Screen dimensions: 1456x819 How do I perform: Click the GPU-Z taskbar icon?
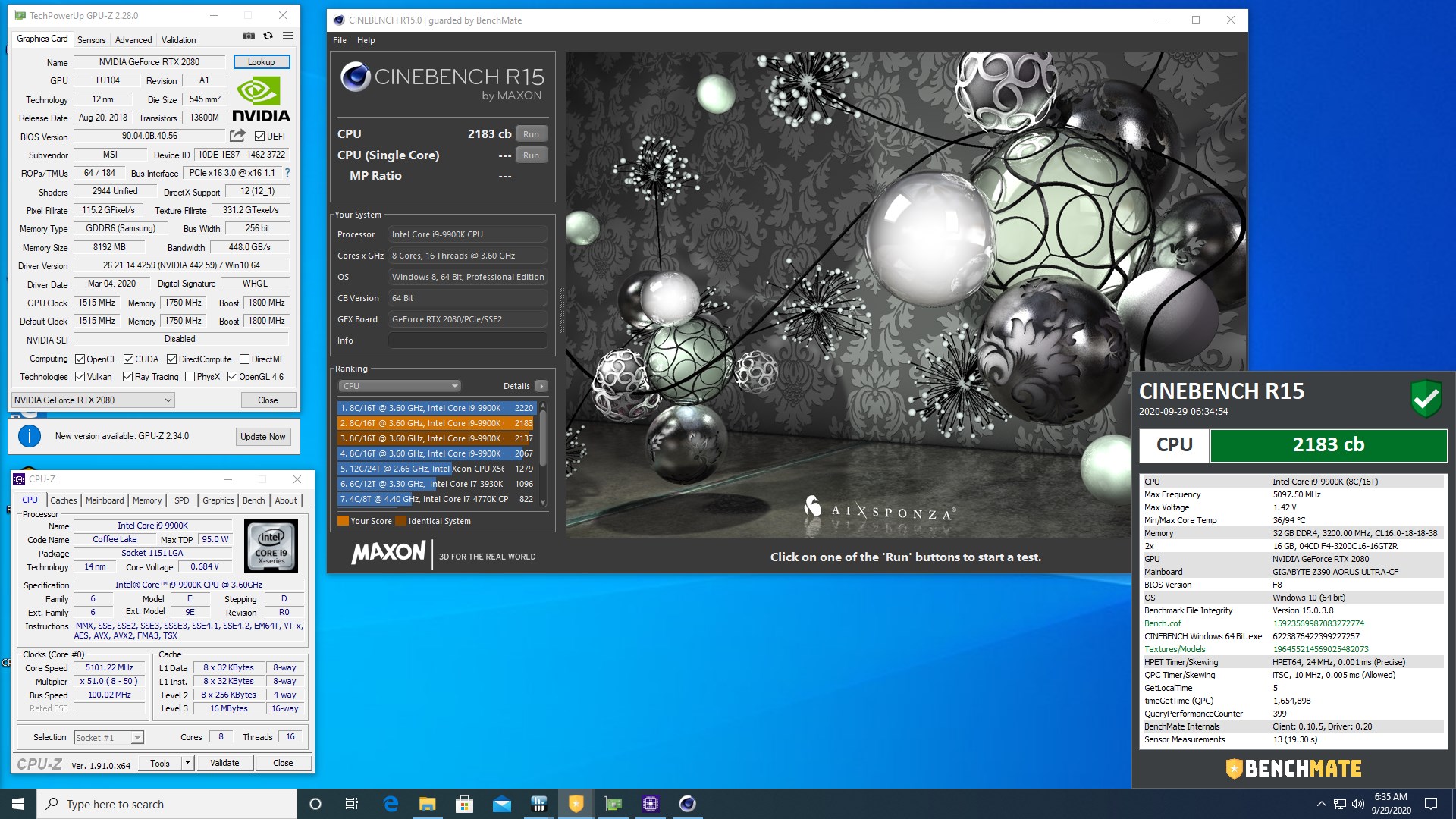tap(613, 804)
